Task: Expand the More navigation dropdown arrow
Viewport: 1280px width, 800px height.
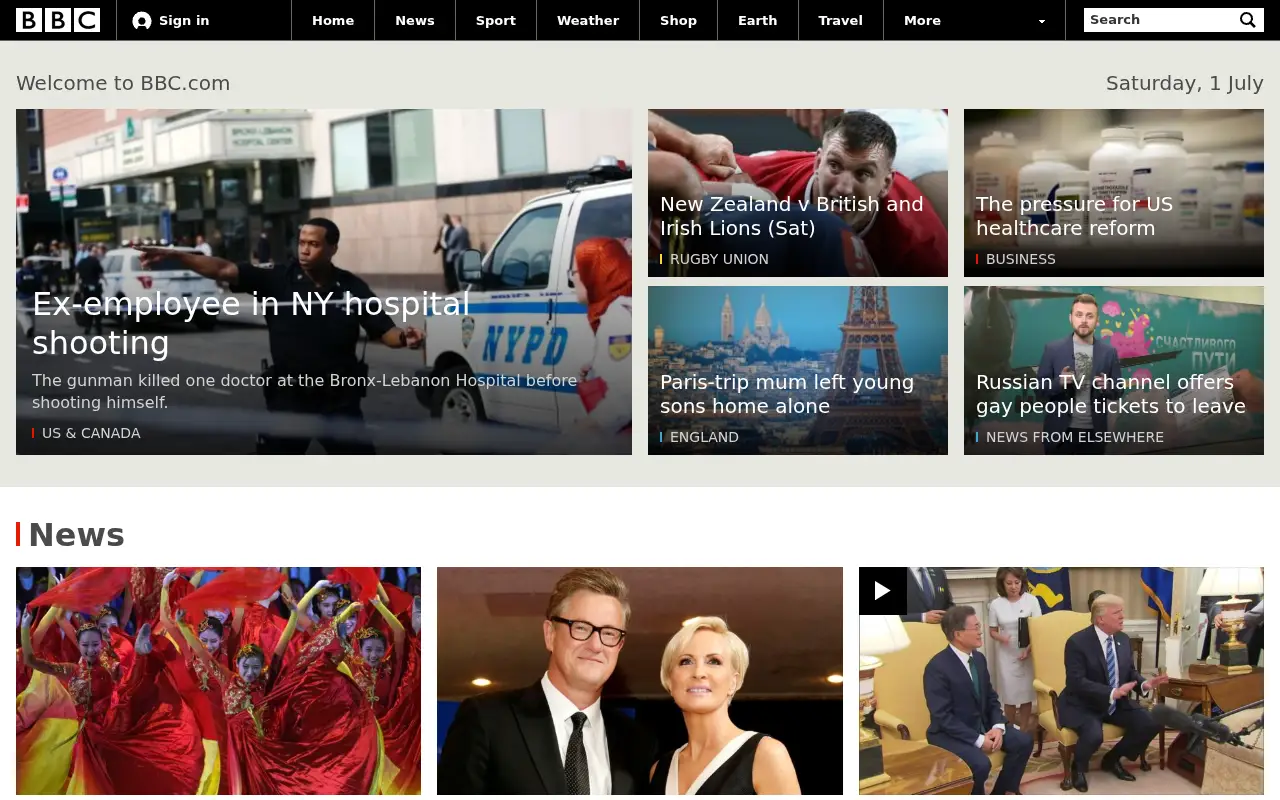Action: pos(1042,21)
